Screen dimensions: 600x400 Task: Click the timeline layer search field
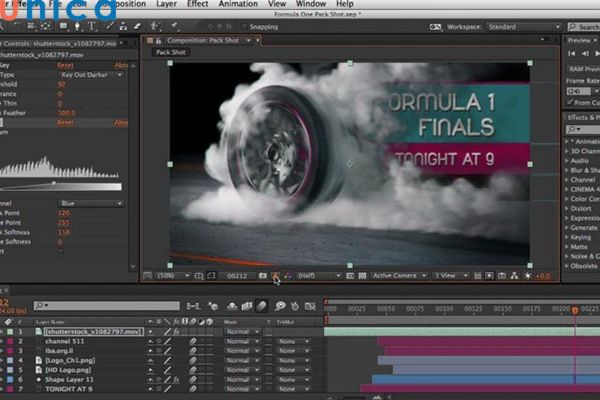[x=107, y=305]
